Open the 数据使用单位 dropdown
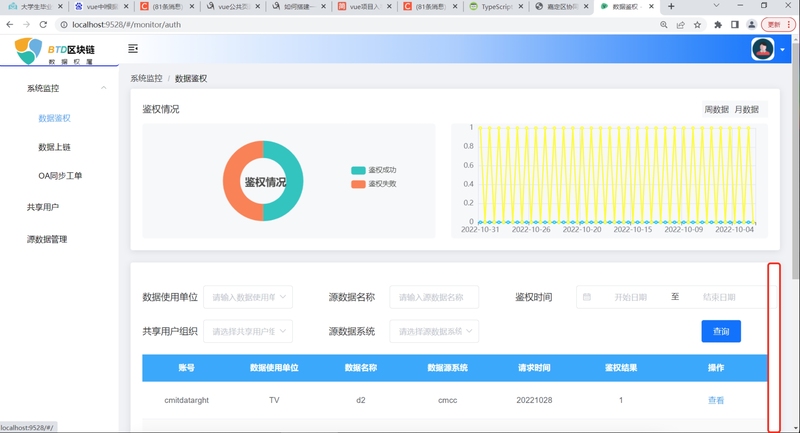Viewport: 800px width, 433px height. (x=248, y=297)
